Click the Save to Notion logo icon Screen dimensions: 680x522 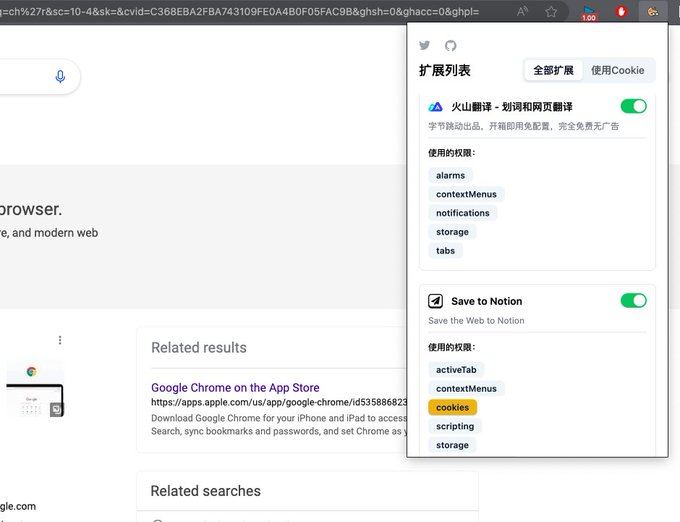pyautogui.click(x=435, y=301)
